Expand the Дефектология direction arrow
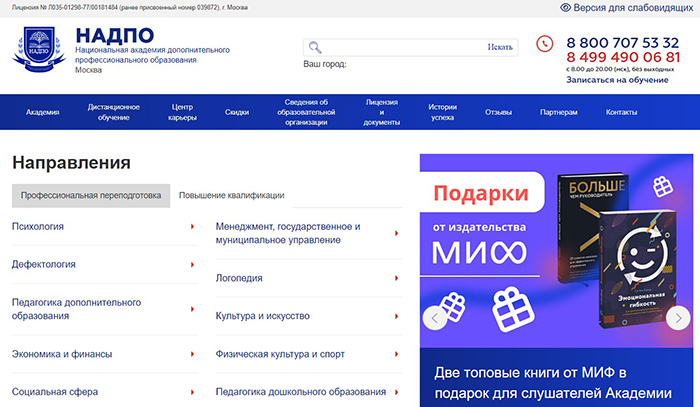 [x=192, y=265]
